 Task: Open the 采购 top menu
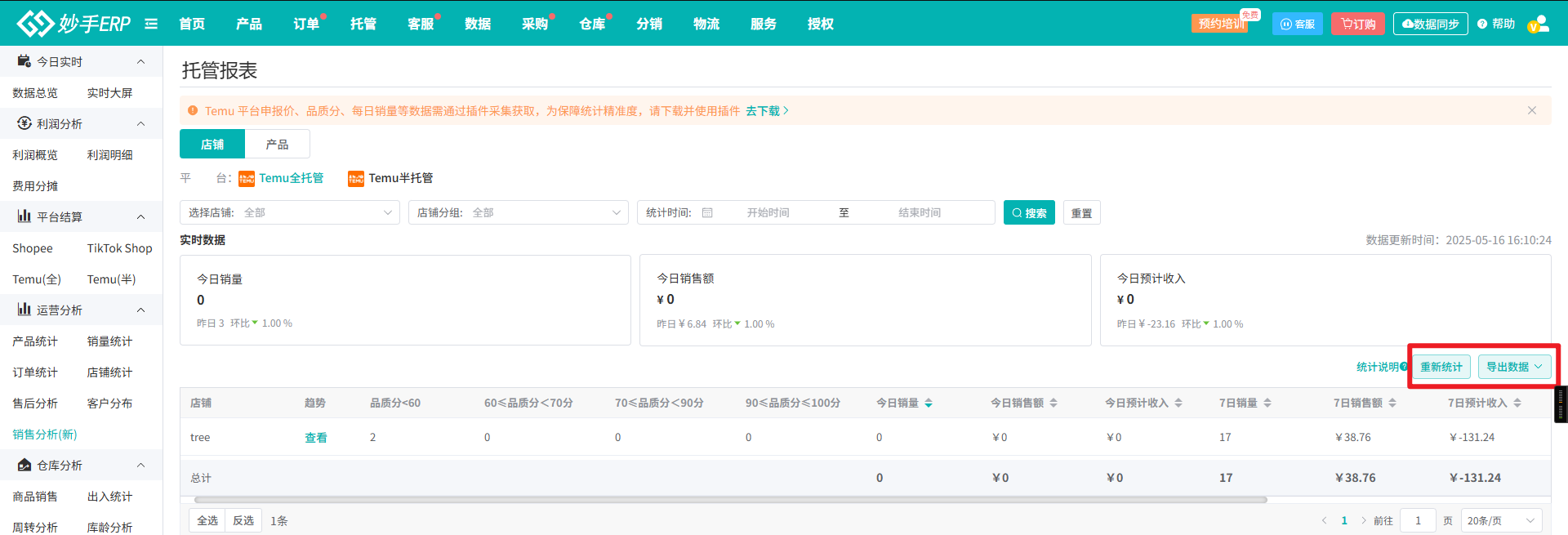pyautogui.click(x=535, y=24)
